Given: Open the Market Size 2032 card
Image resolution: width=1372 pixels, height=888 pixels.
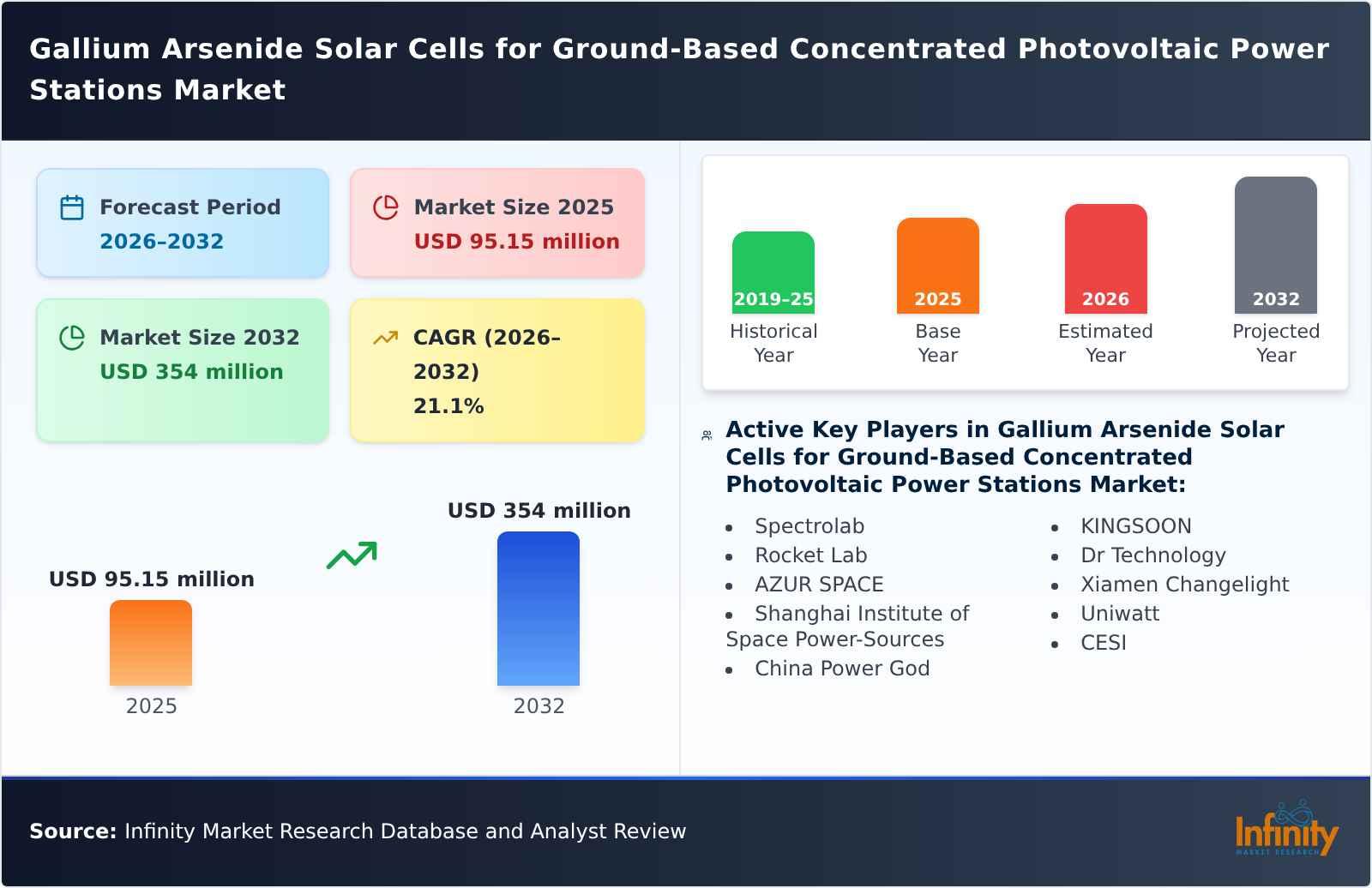Looking at the screenshot, I should coord(183,370).
